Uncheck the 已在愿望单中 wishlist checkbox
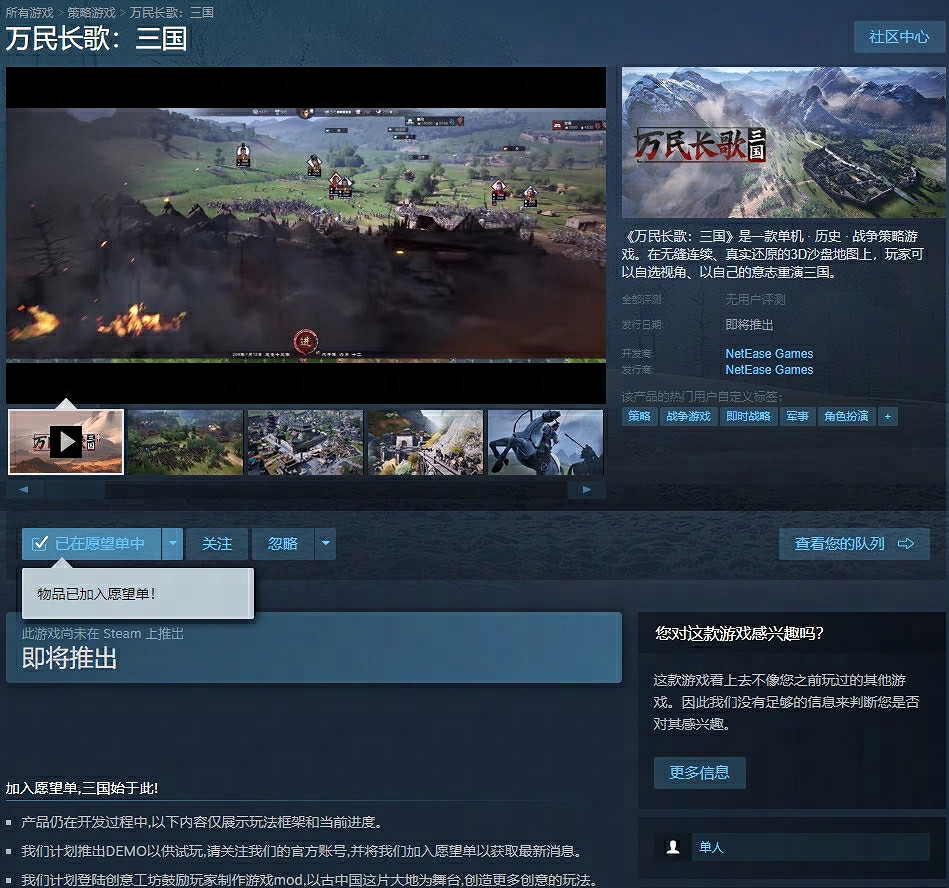949x888 pixels. pos(40,543)
